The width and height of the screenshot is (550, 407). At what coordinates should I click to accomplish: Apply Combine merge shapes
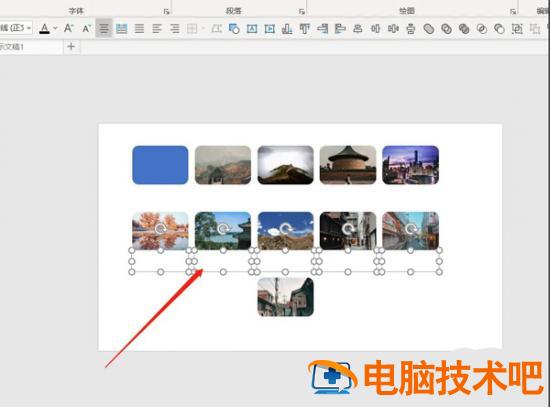pos(446,28)
